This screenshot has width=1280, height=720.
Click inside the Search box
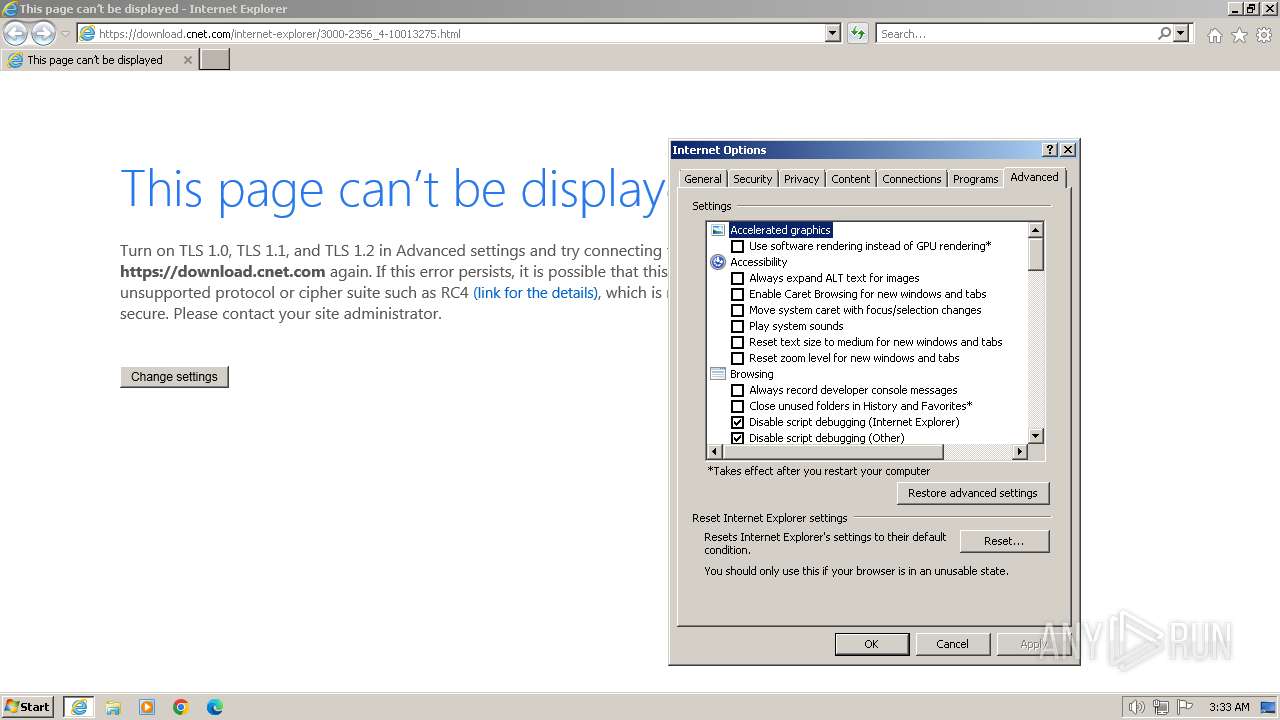(x=1015, y=34)
